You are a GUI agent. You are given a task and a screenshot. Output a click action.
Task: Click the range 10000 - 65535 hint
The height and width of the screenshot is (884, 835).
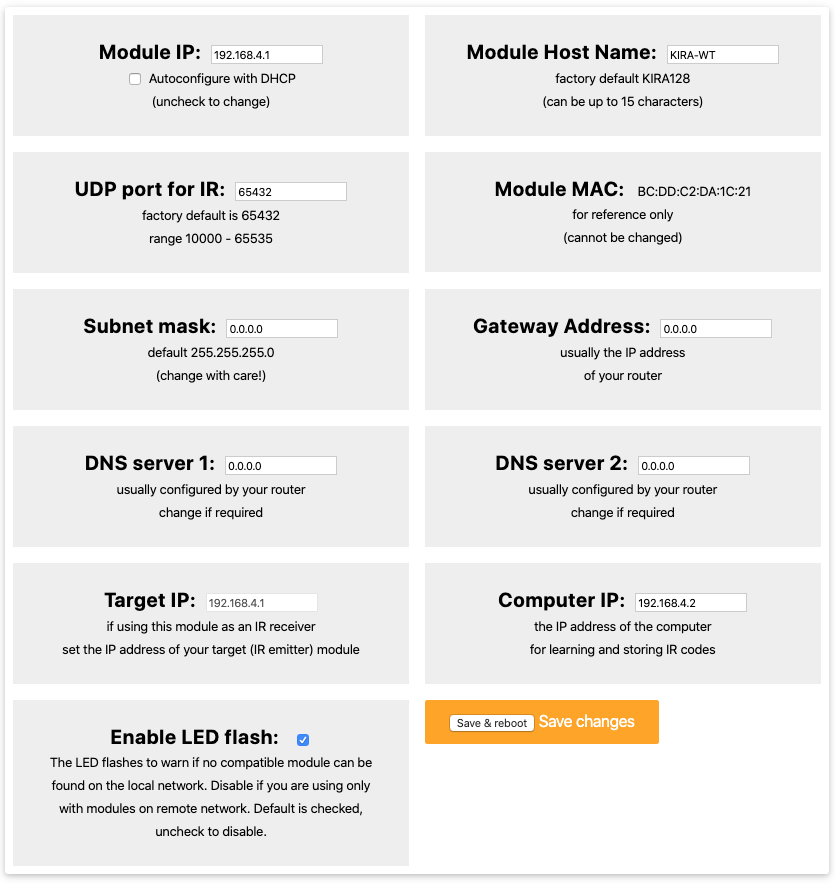tap(211, 239)
